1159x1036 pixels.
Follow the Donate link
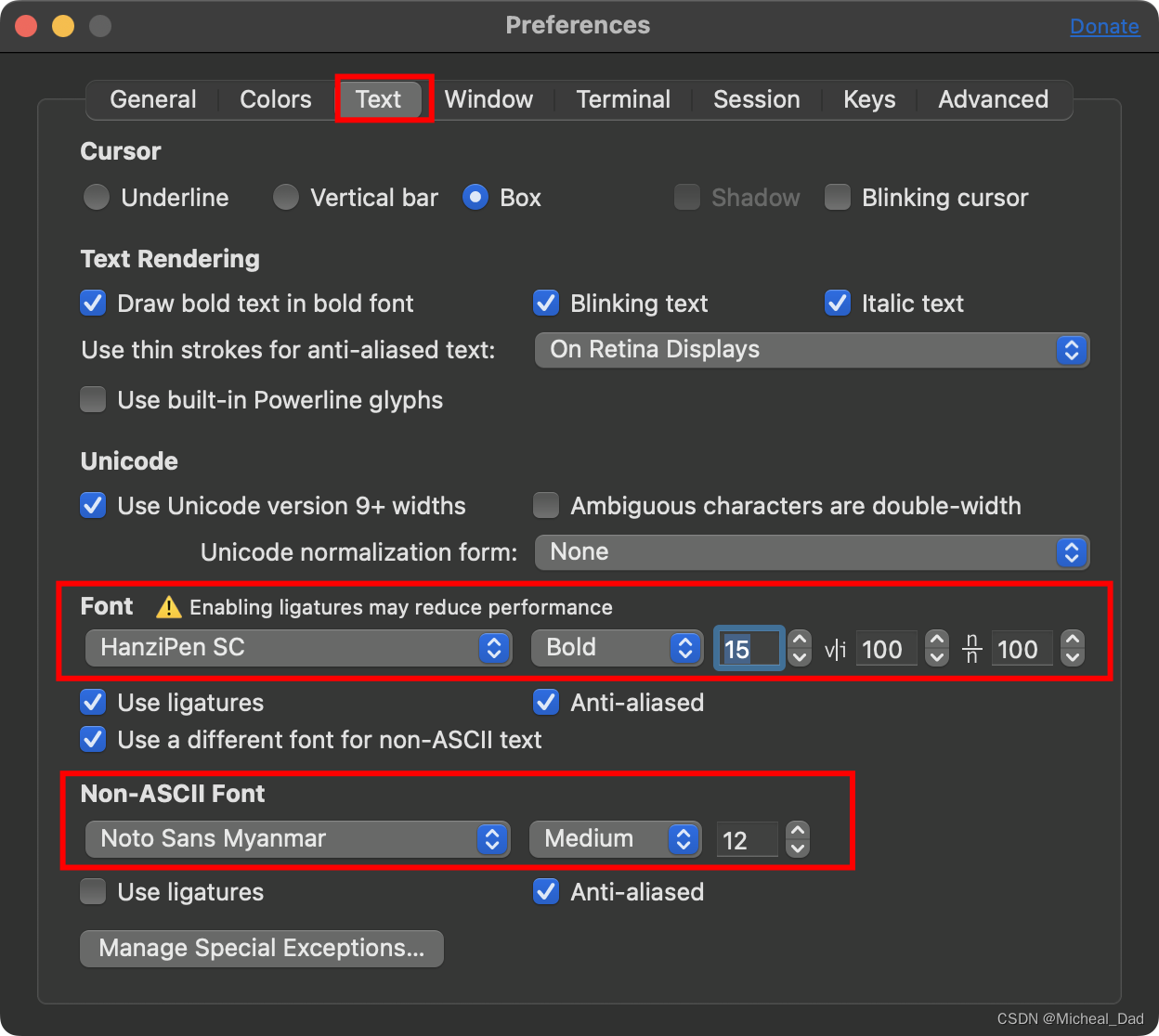(x=1104, y=26)
